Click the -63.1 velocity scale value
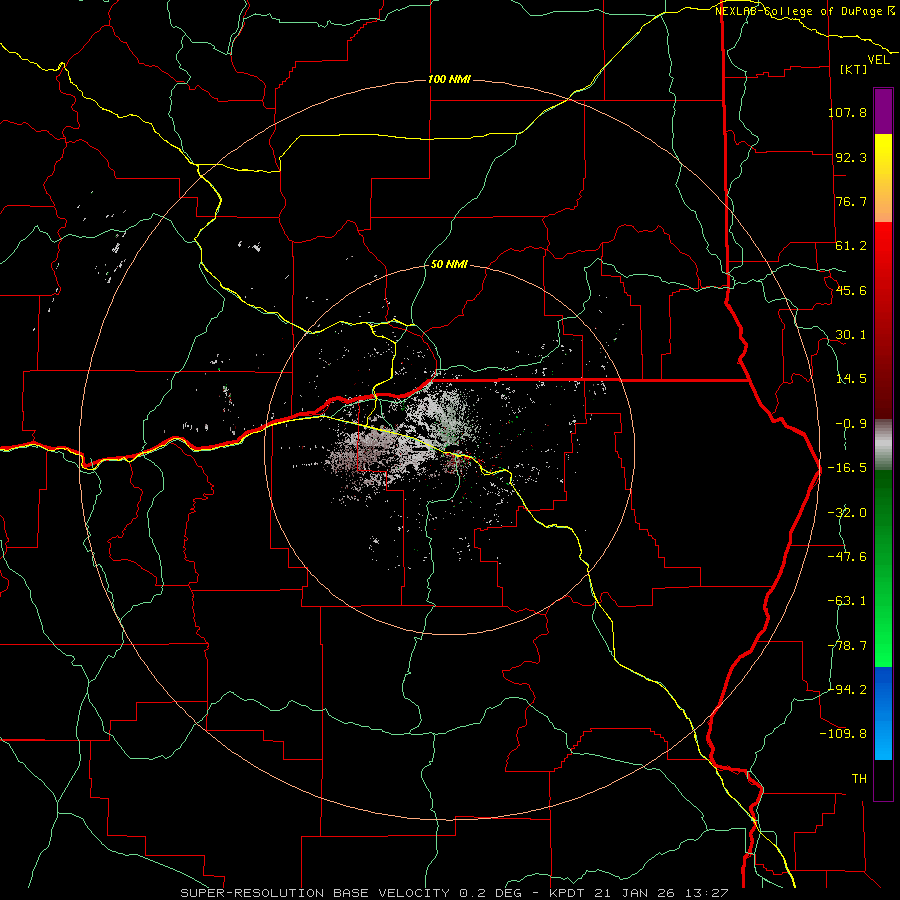Viewport: 900px width, 900px height. pyautogui.click(x=847, y=601)
